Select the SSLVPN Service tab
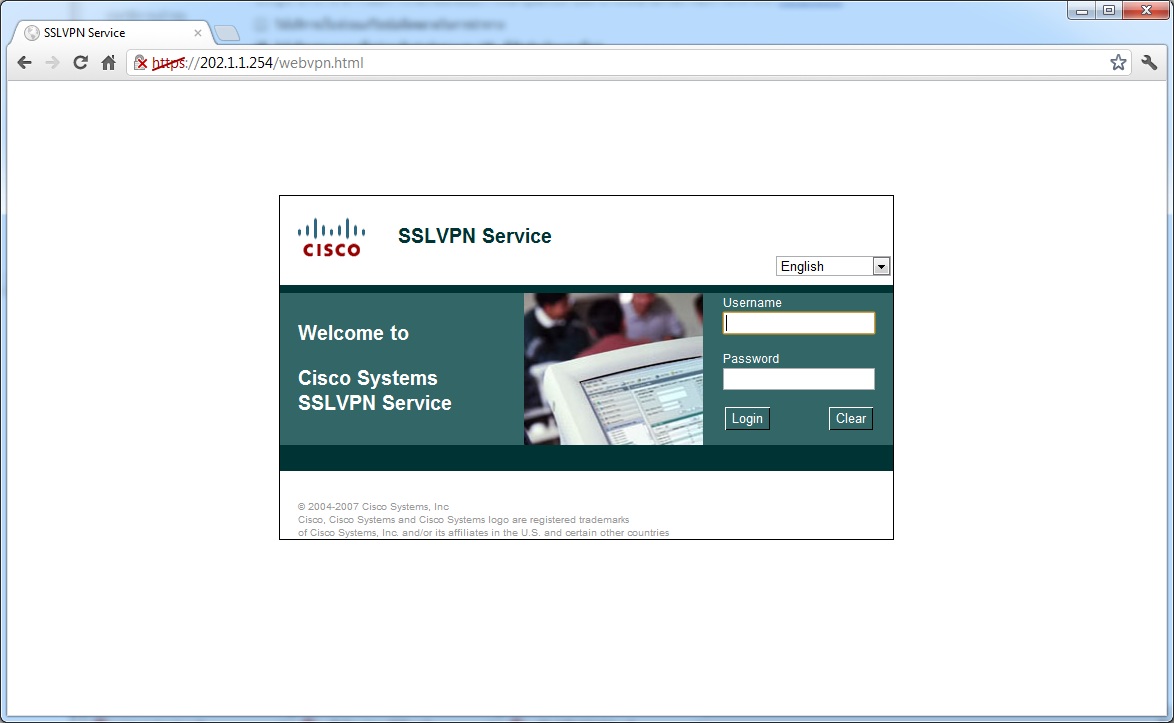The image size is (1174, 723). point(111,33)
